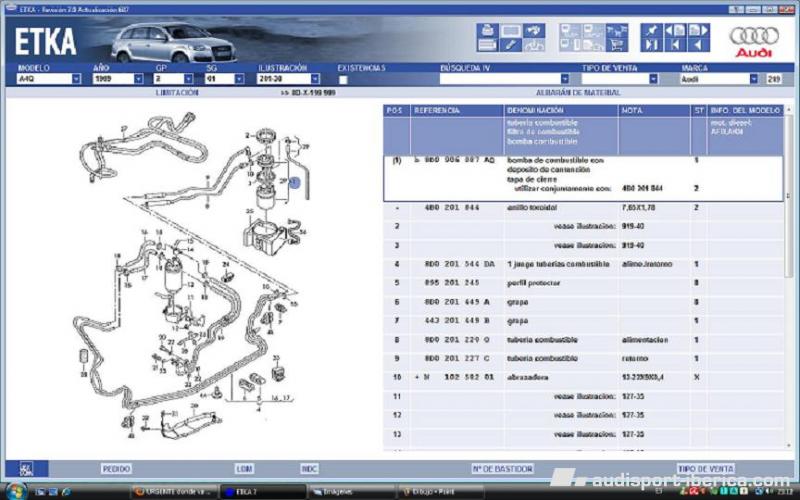Click the skip-to-end arrow-with-bar icon

[x=652, y=45]
